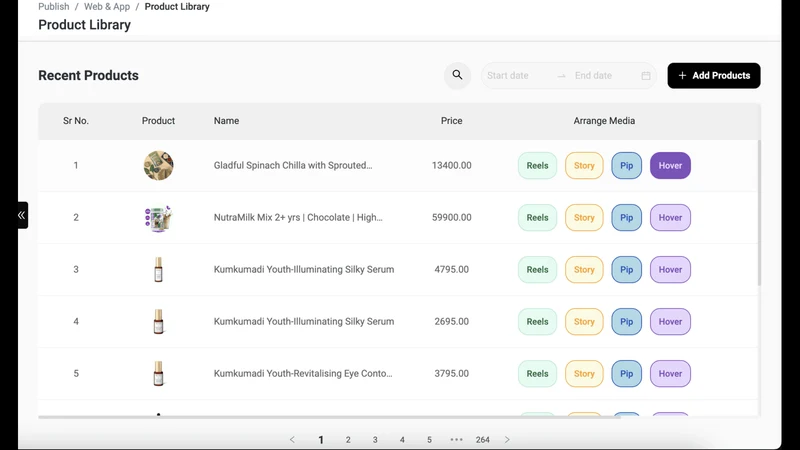Select Kumkumadi Youth-Revitalising Eye Conto name
This screenshot has height=450, width=800.
[303, 373]
